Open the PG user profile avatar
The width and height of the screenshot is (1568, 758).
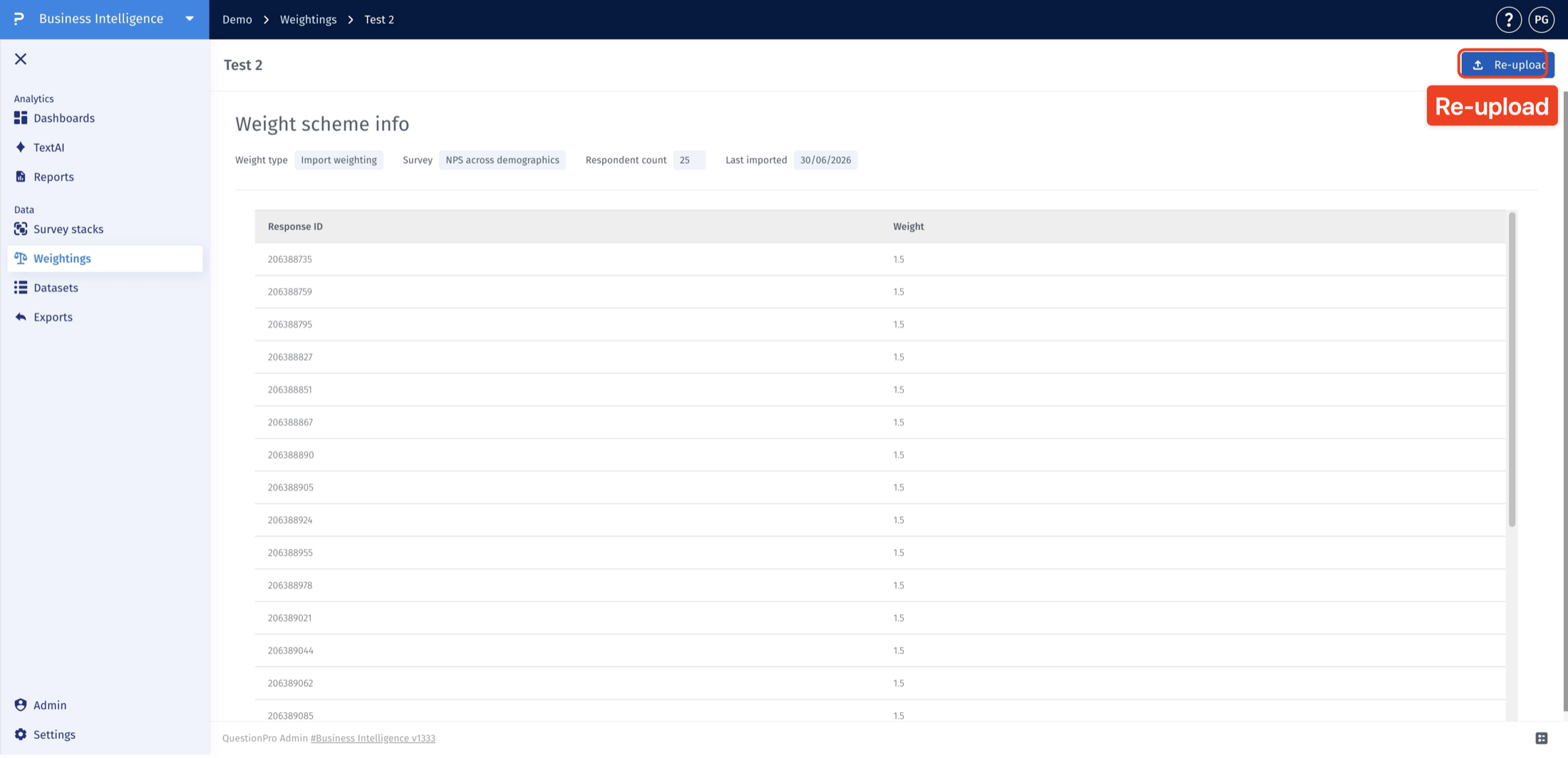[x=1541, y=19]
